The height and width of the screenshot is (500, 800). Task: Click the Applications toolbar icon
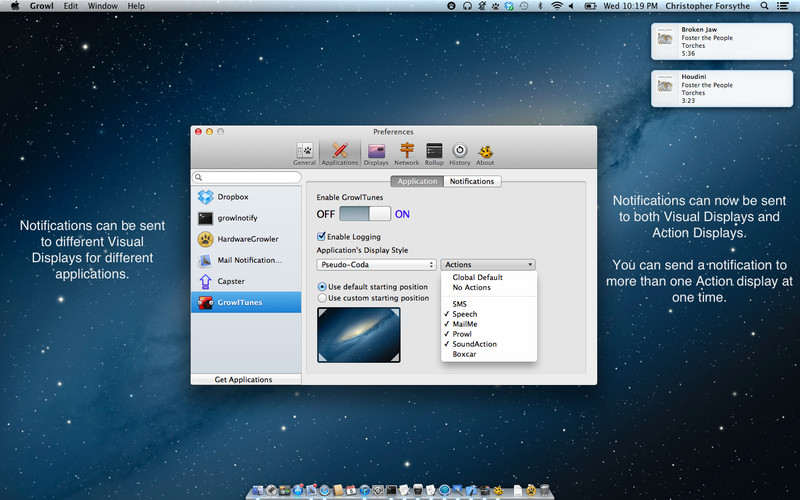tap(340, 151)
